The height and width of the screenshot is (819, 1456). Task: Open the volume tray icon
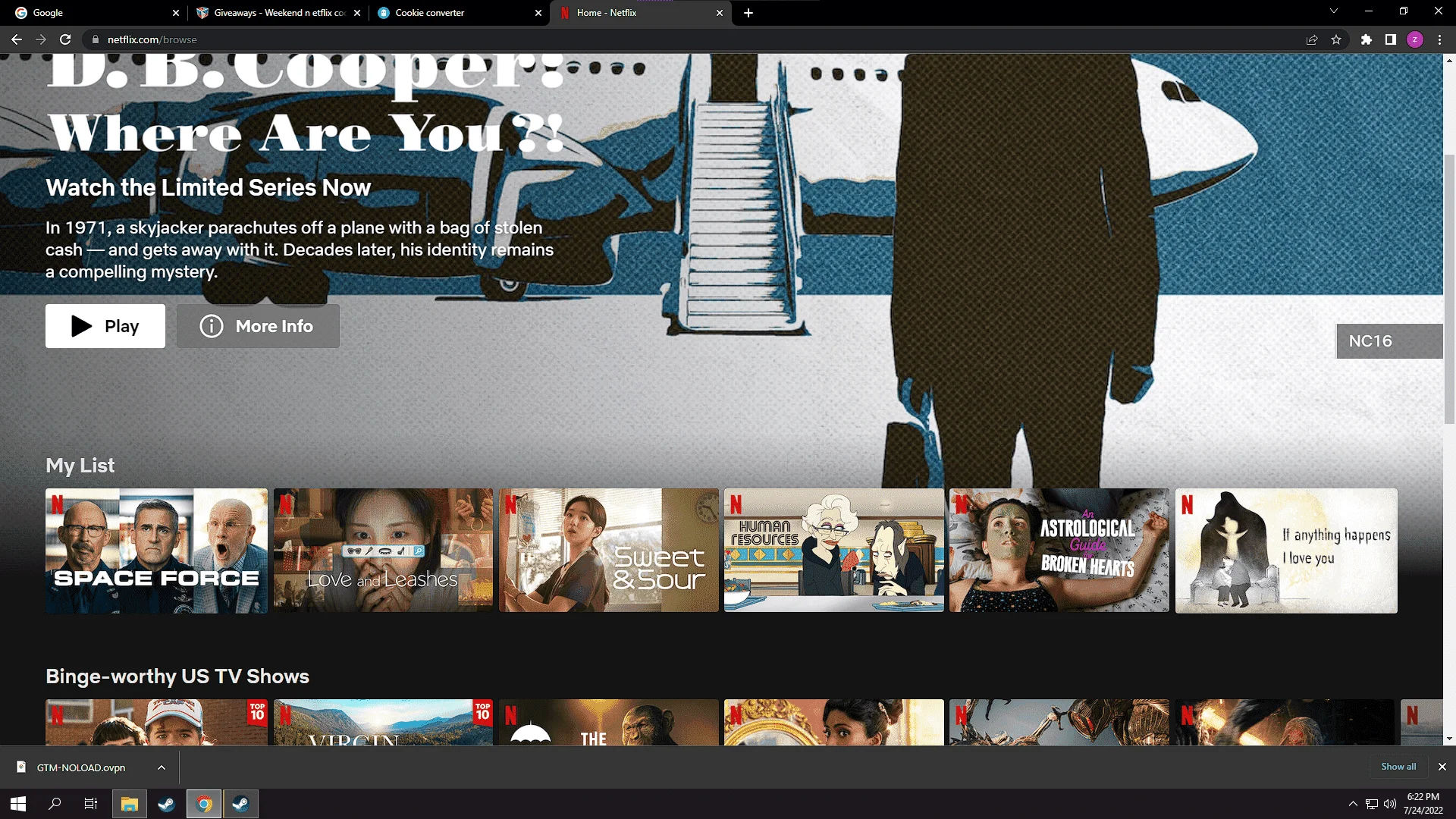pos(1390,804)
